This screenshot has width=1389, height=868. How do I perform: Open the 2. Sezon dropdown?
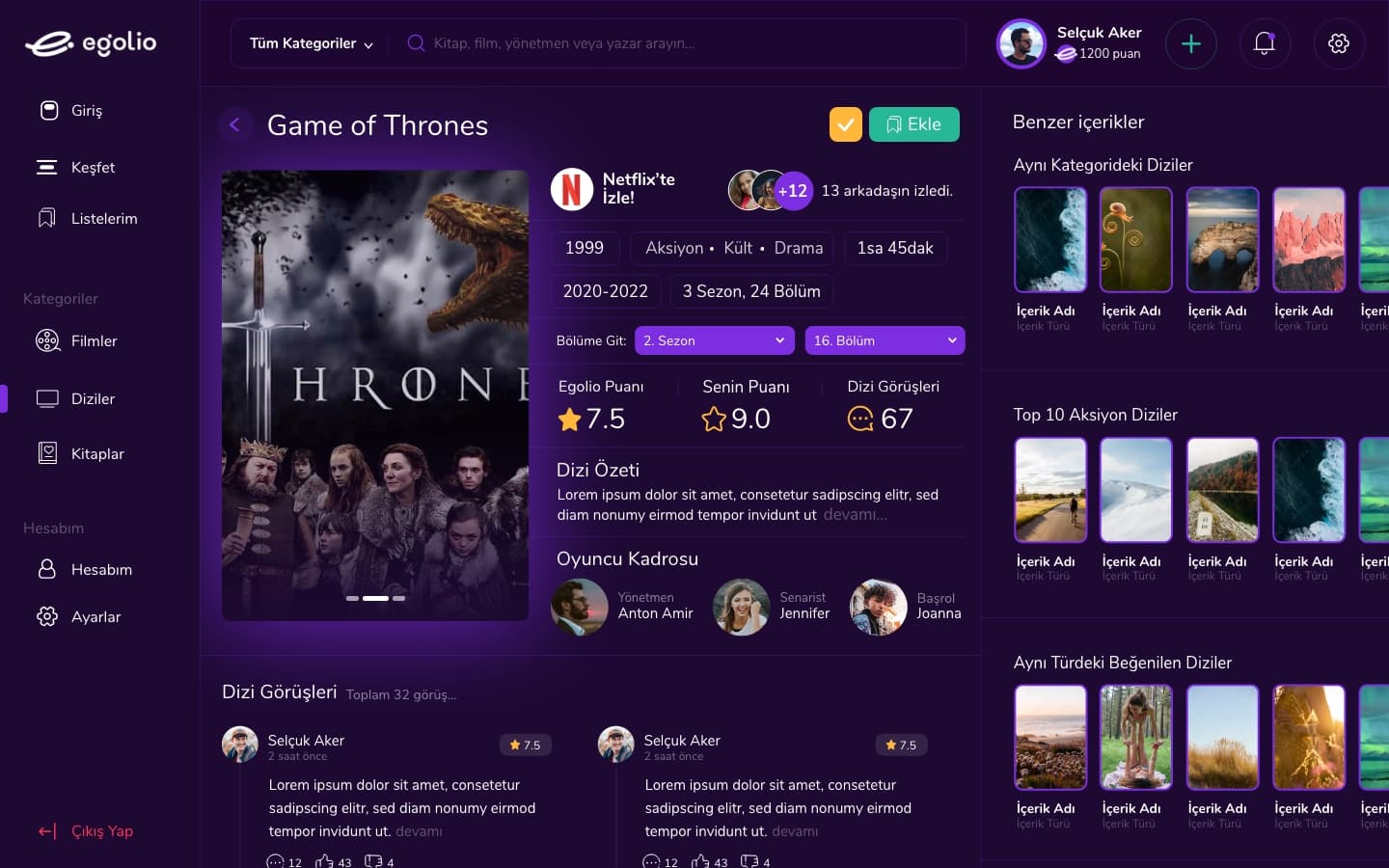(715, 340)
